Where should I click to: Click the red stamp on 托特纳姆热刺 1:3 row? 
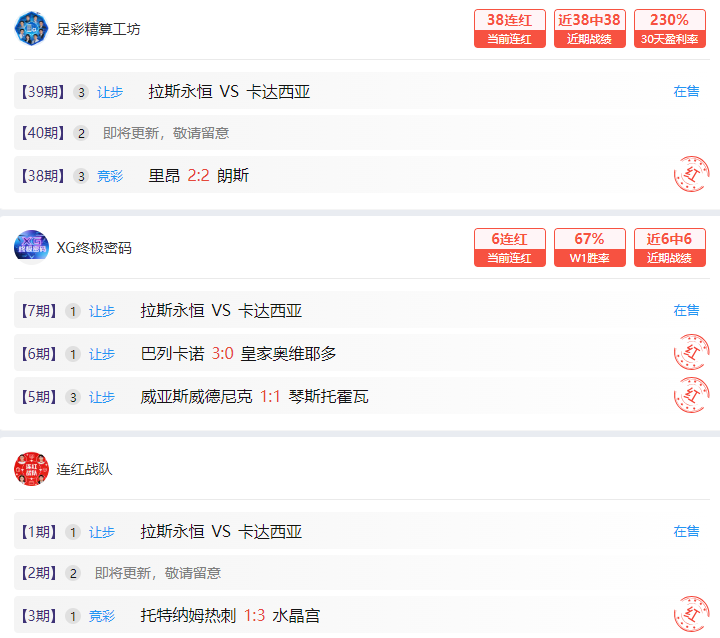click(x=692, y=614)
